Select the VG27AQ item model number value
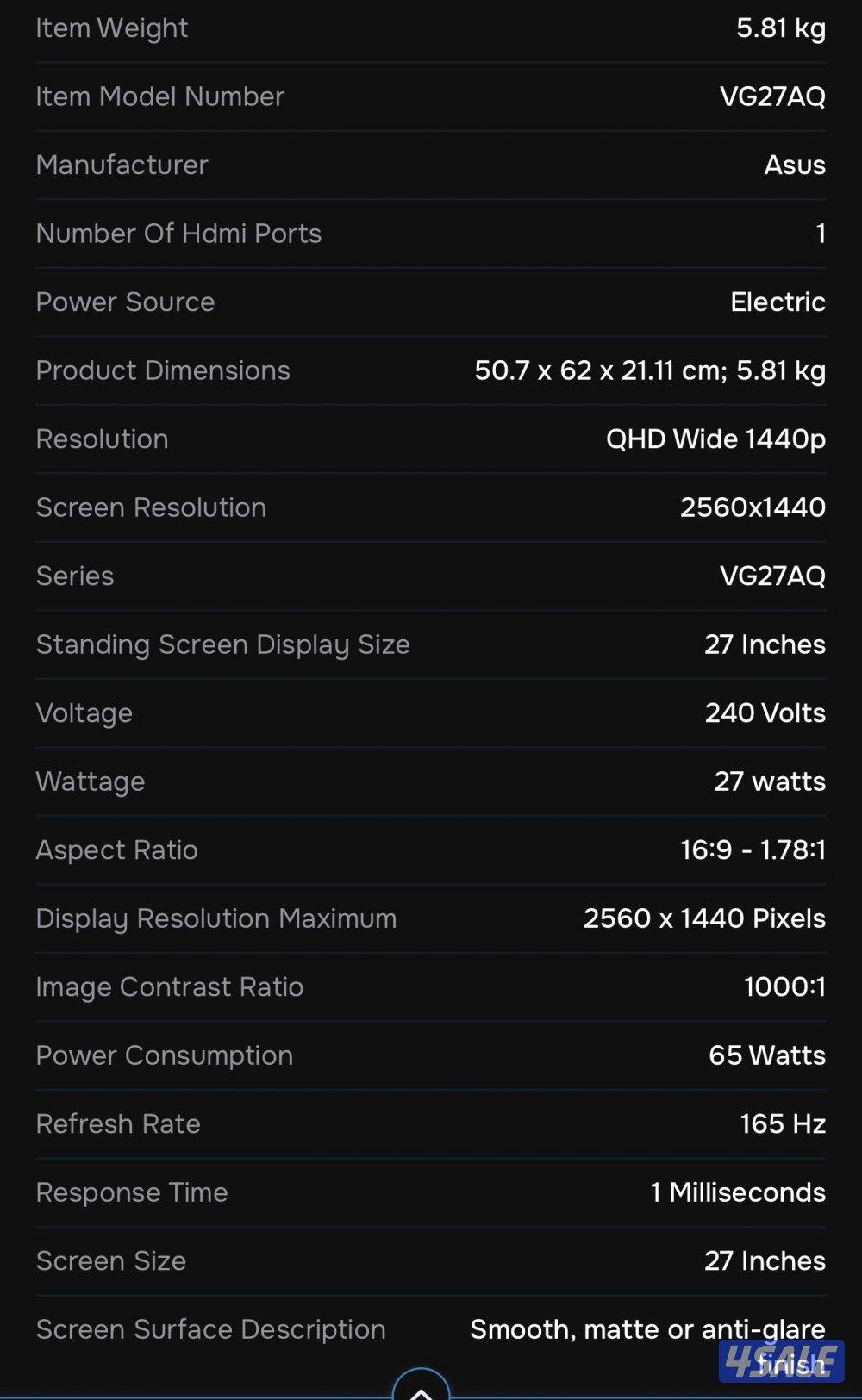 pos(772,96)
